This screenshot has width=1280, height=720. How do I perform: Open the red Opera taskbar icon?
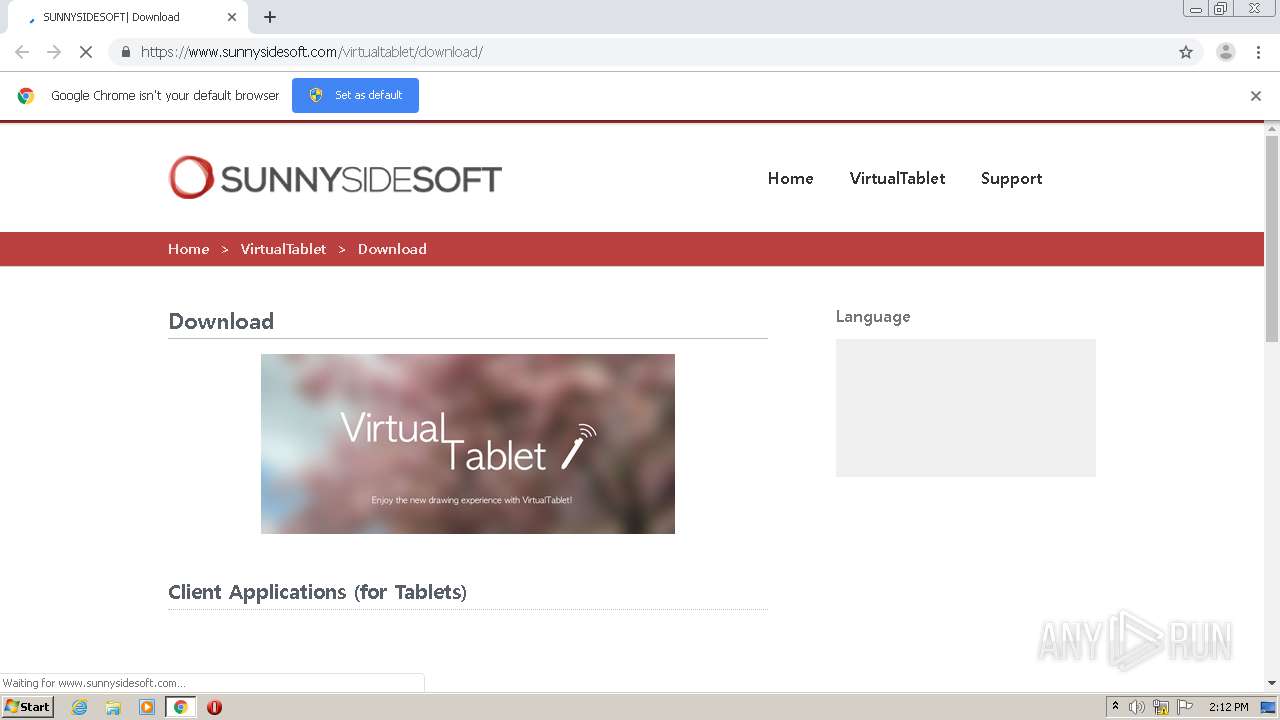(214, 707)
